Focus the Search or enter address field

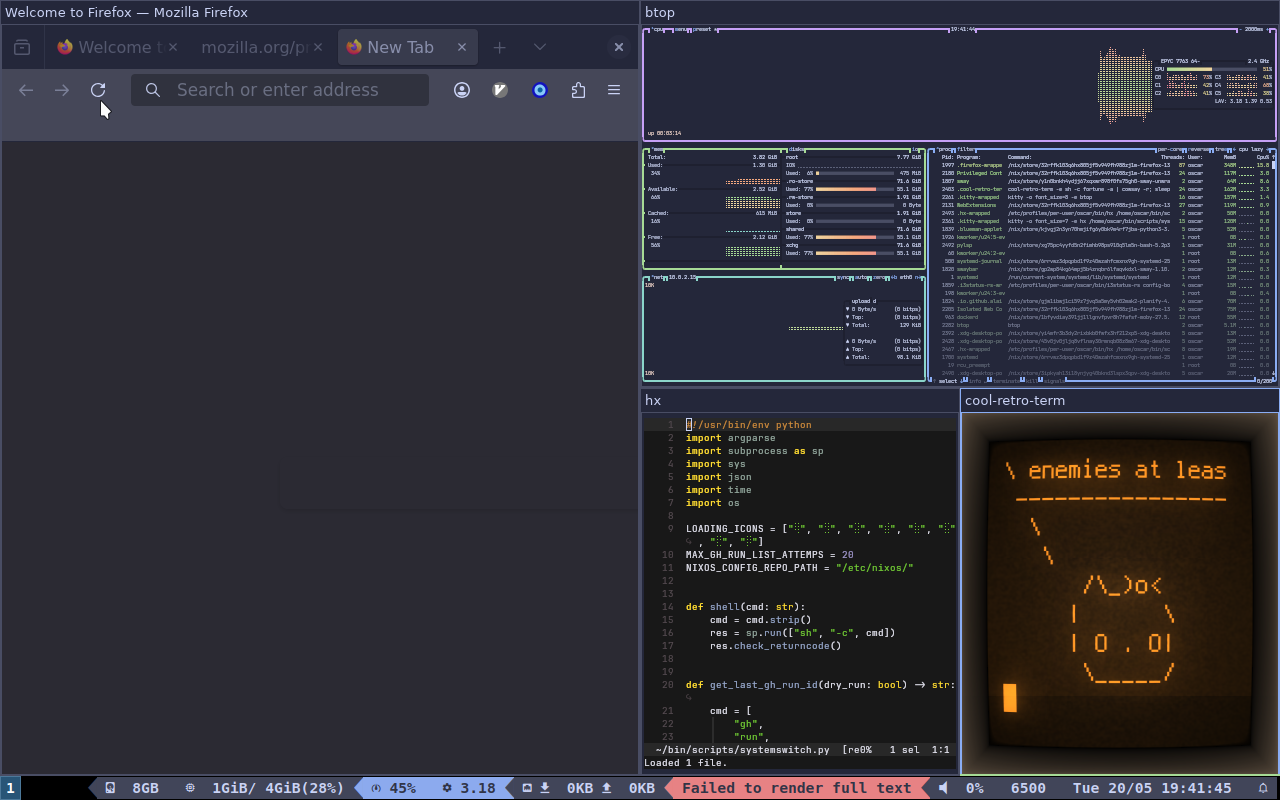click(x=280, y=90)
